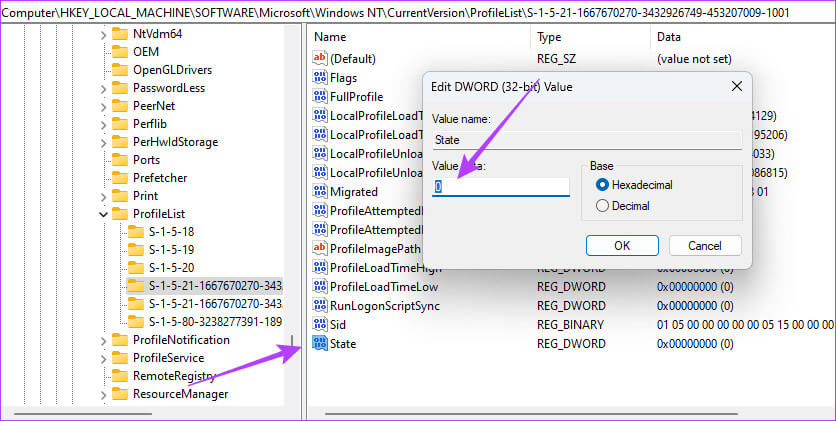The width and height of the screenshot is (836, 421).
Task: Expand the PasswordLess key
Action: tap(103, 88)
